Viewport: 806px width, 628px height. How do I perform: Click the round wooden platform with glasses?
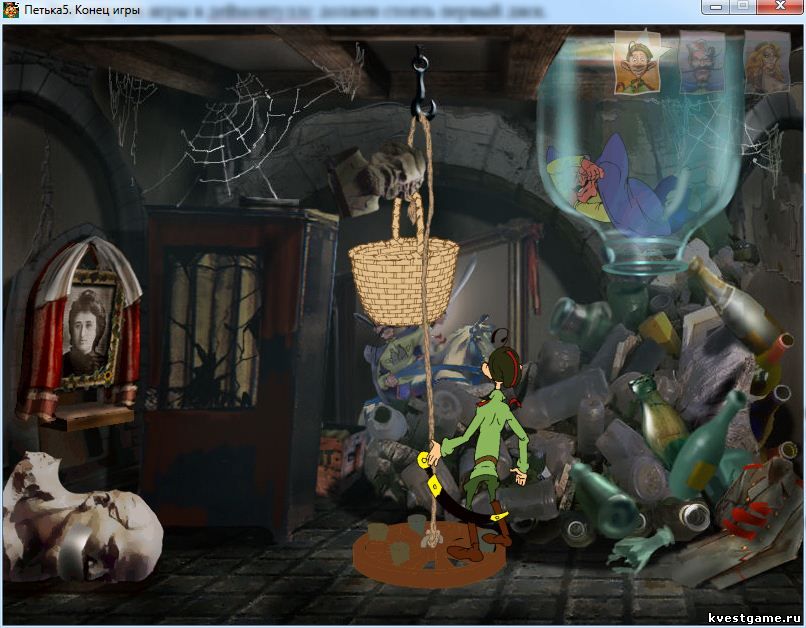(x=429, y=554)
